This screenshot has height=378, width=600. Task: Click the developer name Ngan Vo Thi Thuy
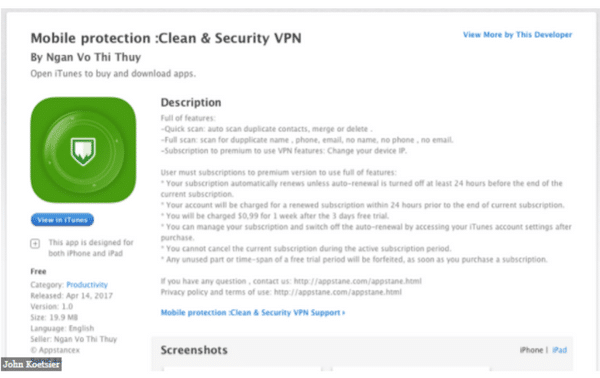(93, 57)
